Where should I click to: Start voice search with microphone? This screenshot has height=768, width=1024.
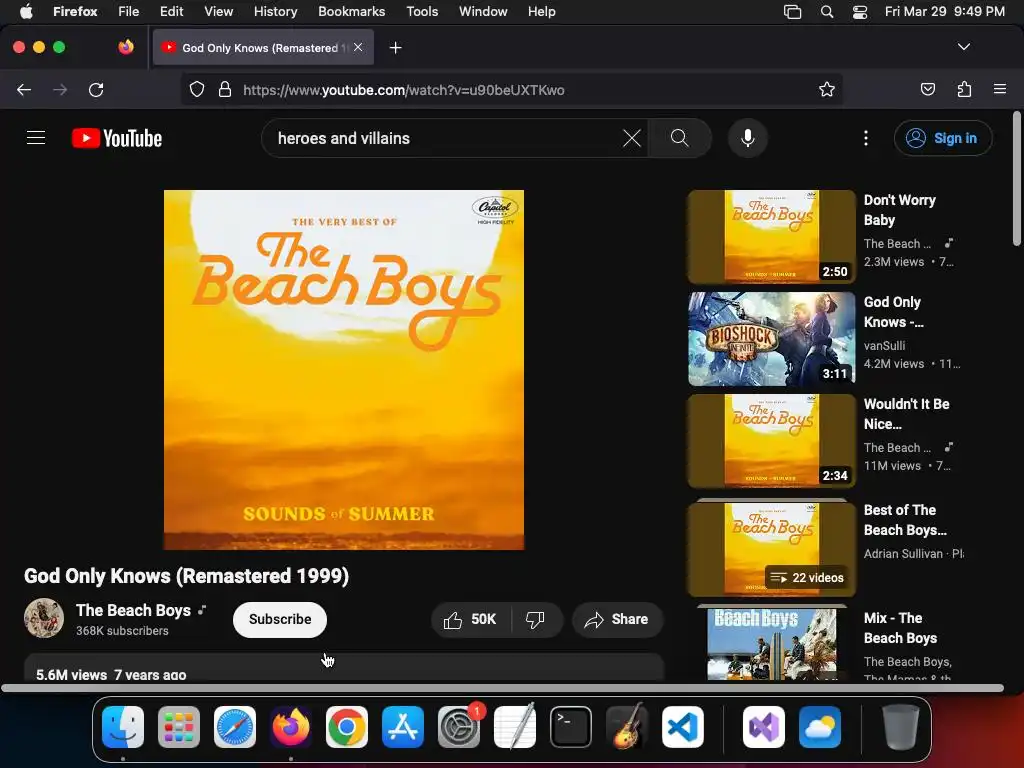point(748,138)
